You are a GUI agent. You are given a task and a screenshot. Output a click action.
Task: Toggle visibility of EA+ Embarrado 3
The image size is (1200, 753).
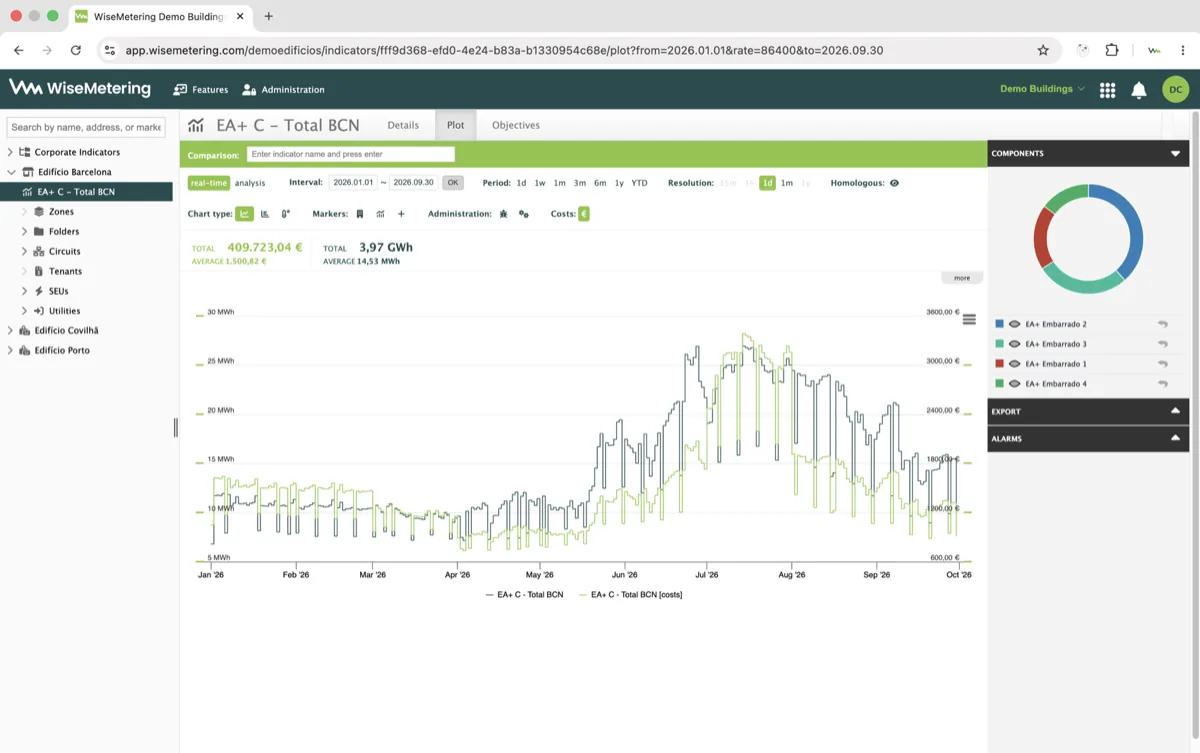point(1014,344)
